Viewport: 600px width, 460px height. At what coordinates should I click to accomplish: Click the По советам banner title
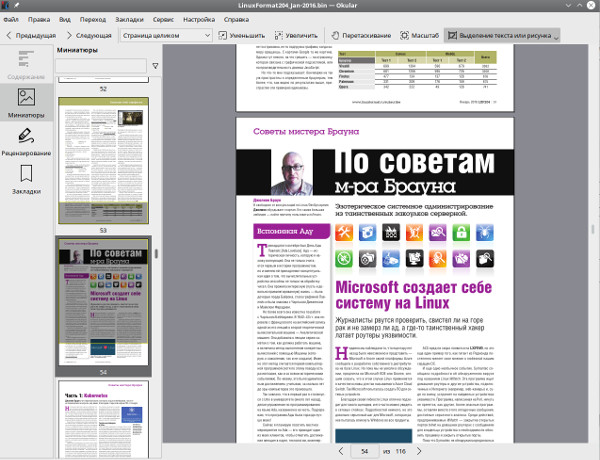pyautogui.click(x=414, y=162)
